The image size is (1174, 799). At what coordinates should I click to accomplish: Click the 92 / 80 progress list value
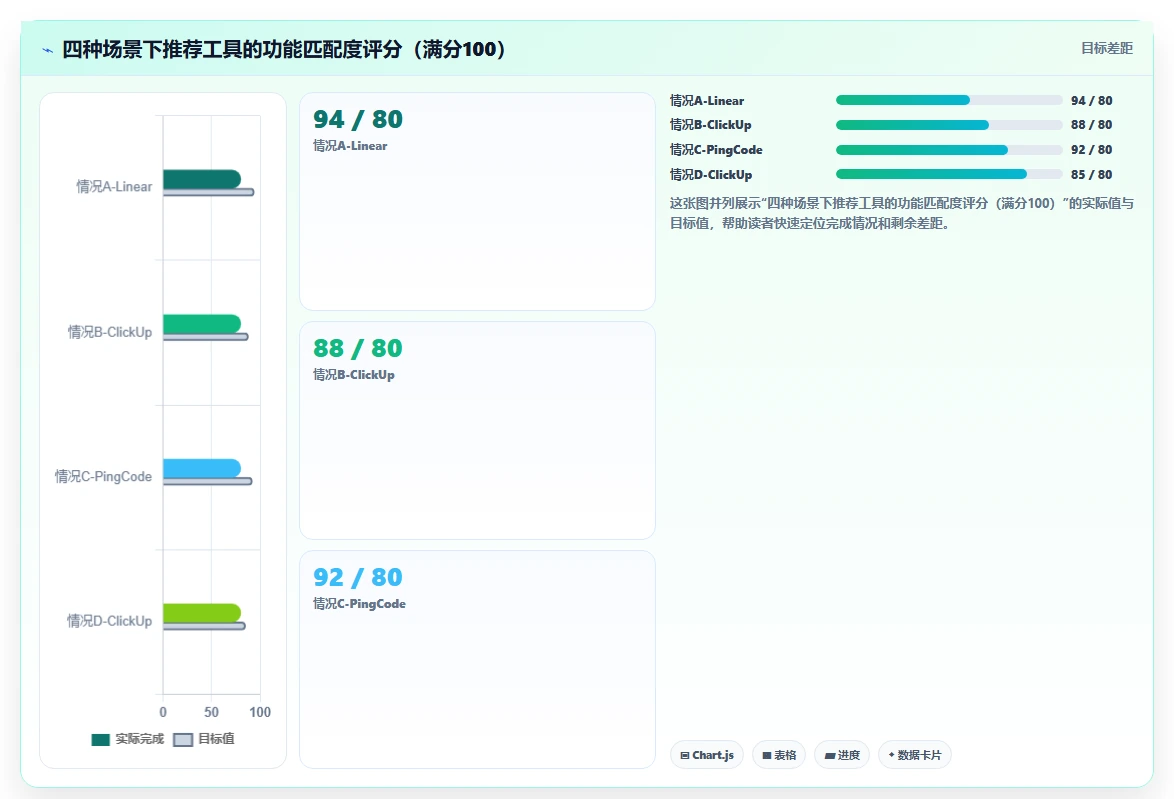pyautogui.click(x=1092, y=150)
